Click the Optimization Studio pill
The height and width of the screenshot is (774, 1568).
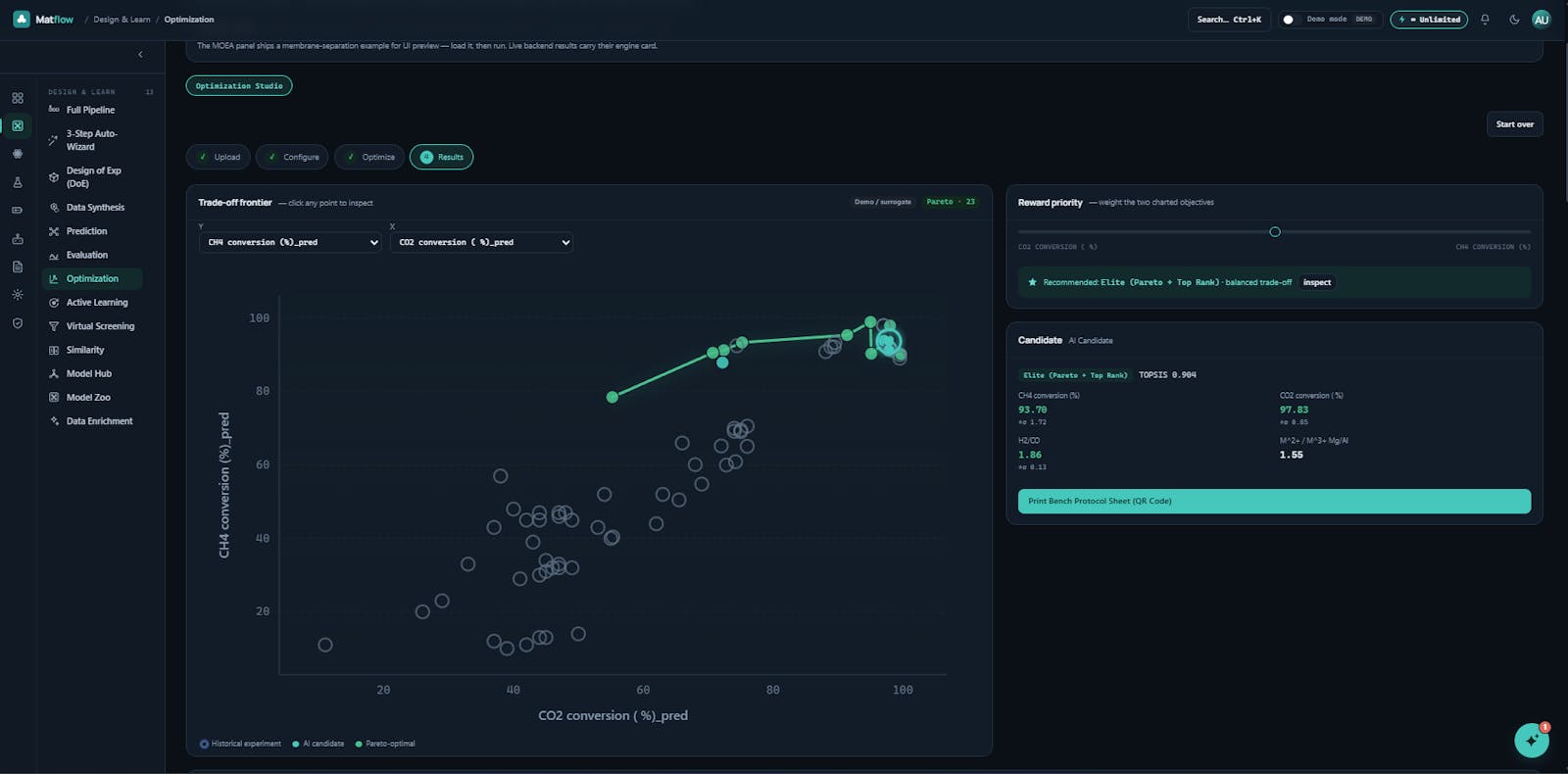[x=239, y=86]
